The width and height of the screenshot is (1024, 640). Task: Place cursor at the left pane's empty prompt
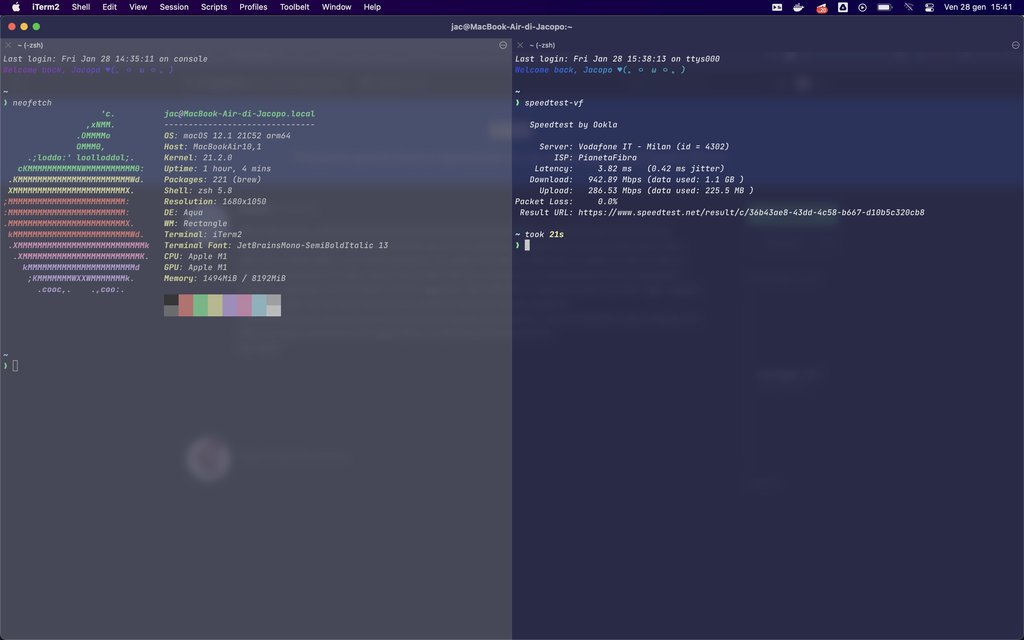click(x=15, y=366)
